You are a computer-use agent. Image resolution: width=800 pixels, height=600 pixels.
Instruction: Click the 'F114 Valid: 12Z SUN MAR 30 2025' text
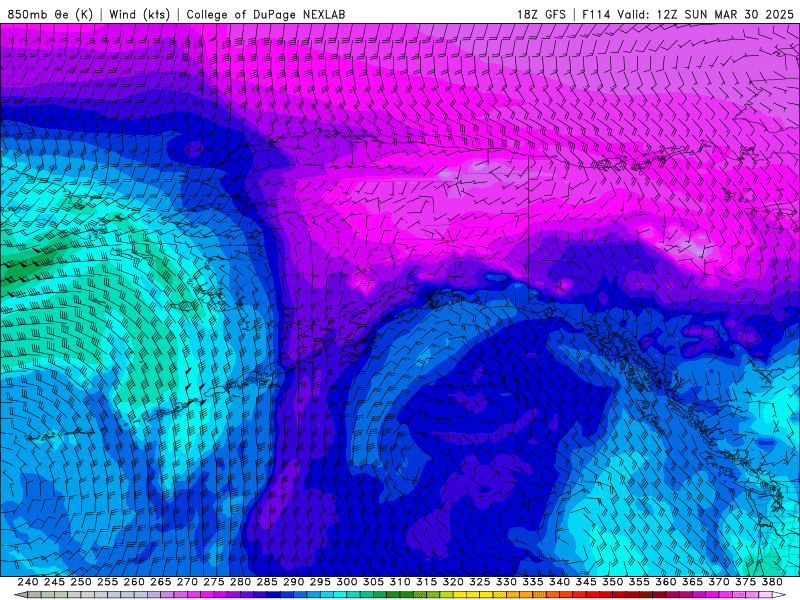(688, 14)
